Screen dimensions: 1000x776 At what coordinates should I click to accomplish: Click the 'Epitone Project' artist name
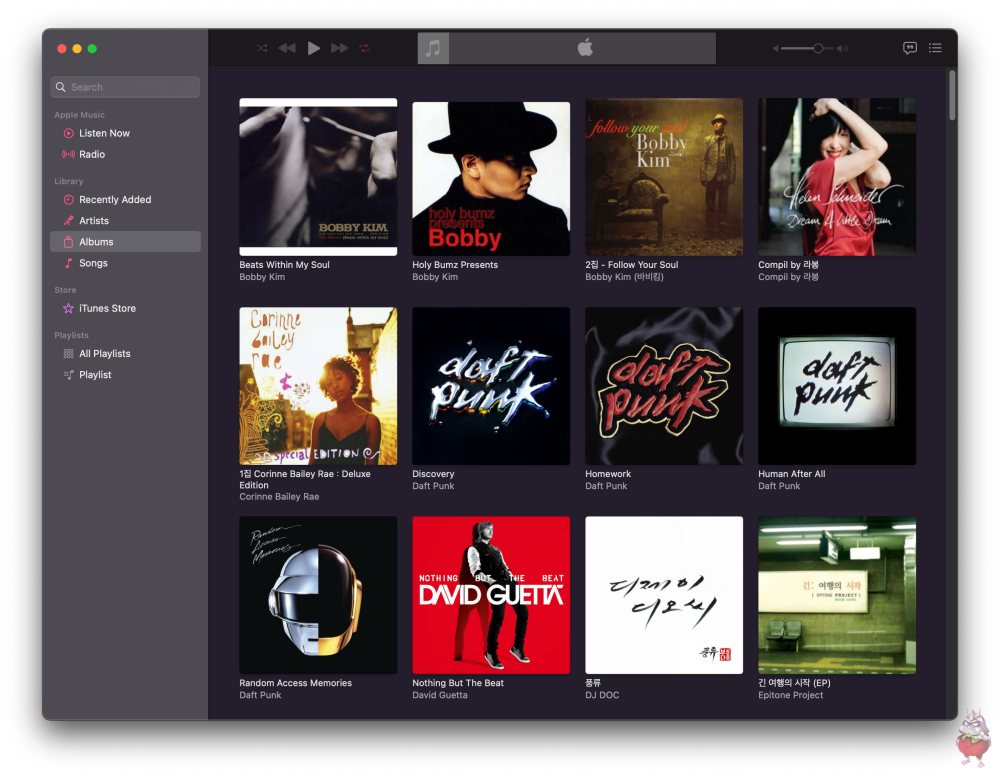pos(790,695)
